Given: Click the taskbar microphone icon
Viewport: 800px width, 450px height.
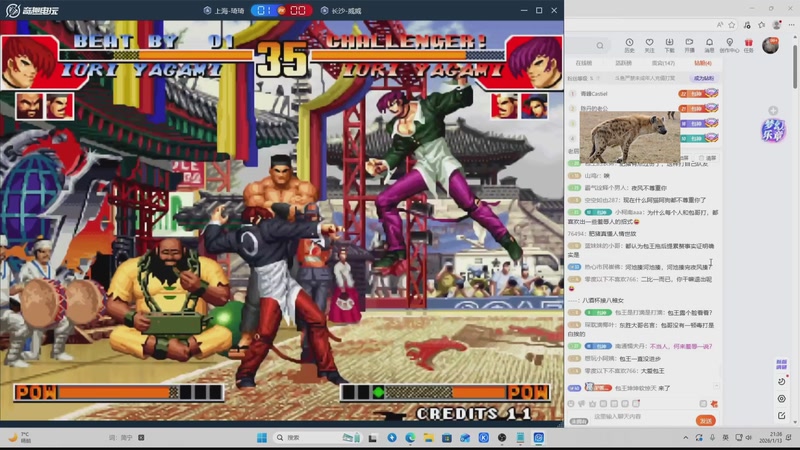Looking at the screenshot, I should point(712,438).
